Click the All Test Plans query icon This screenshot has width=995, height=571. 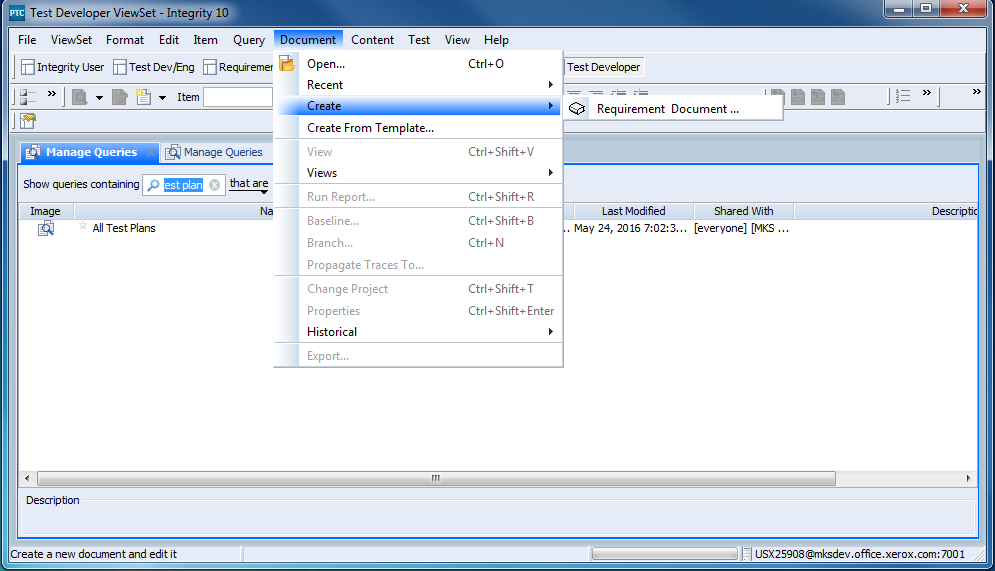click(x=46, y=229)
